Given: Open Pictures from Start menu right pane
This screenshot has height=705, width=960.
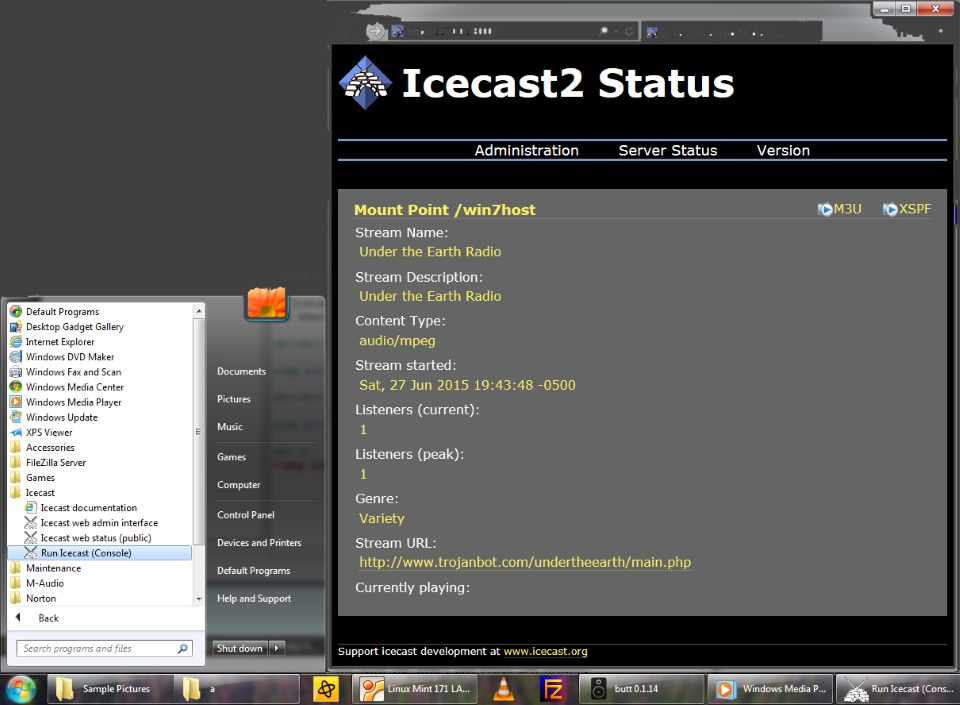Looking at the screenshot, I should [x=234, y=399].
